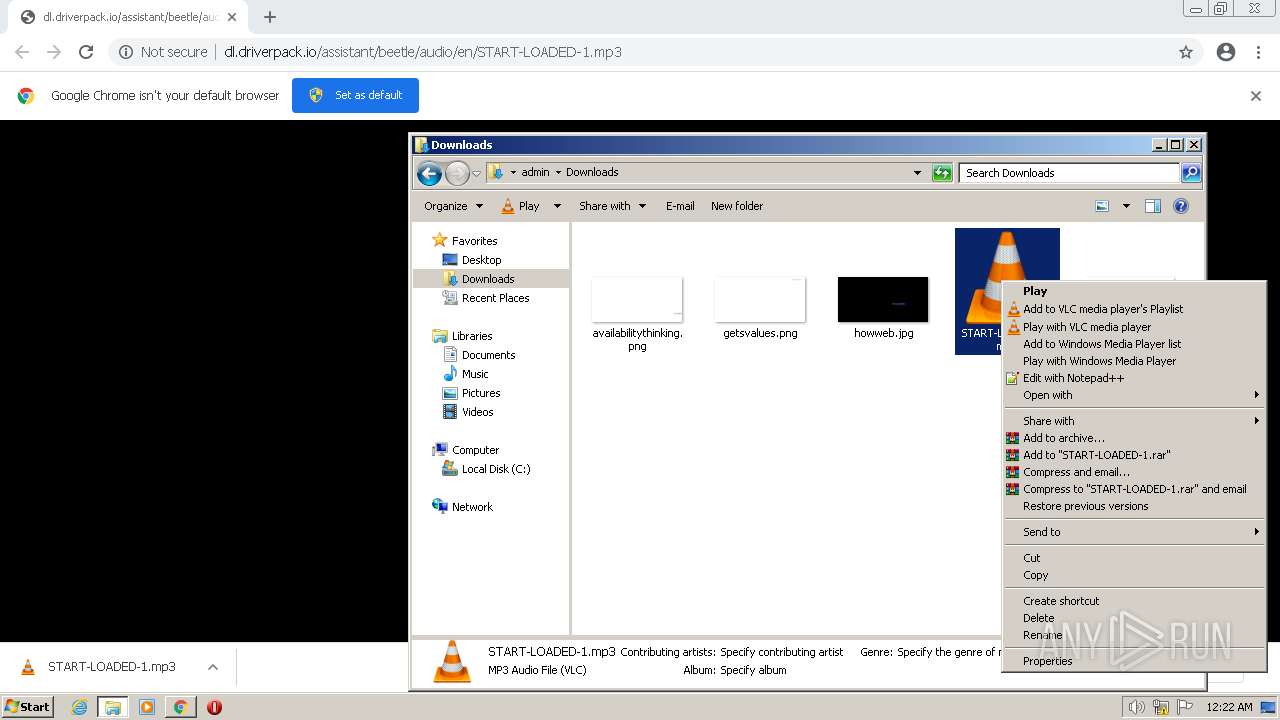Click the search magnifier icon in Explorer
Screen dimensions: 1280x720
(x=1190, y=173)
